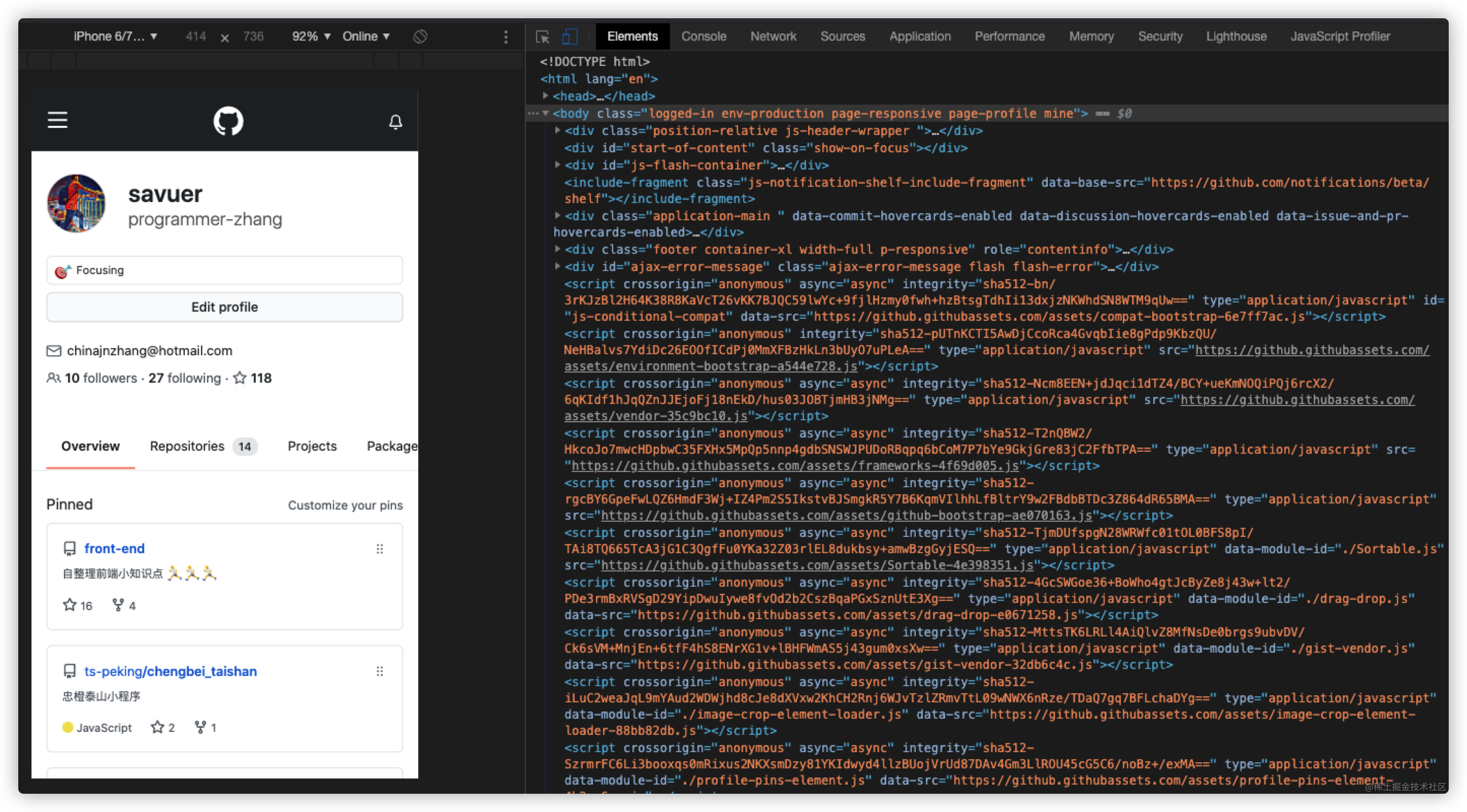Open Sortable-4e398351.js source link

click(x=817, y=565)
